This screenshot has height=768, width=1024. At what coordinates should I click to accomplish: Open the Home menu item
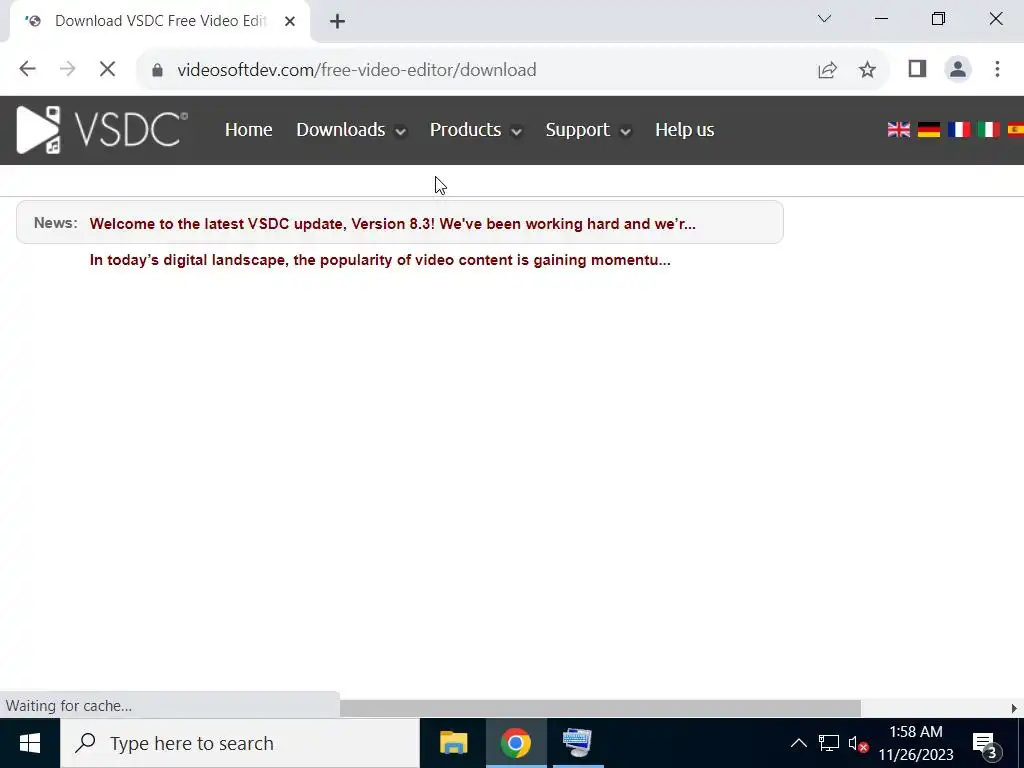coord(248,129)
